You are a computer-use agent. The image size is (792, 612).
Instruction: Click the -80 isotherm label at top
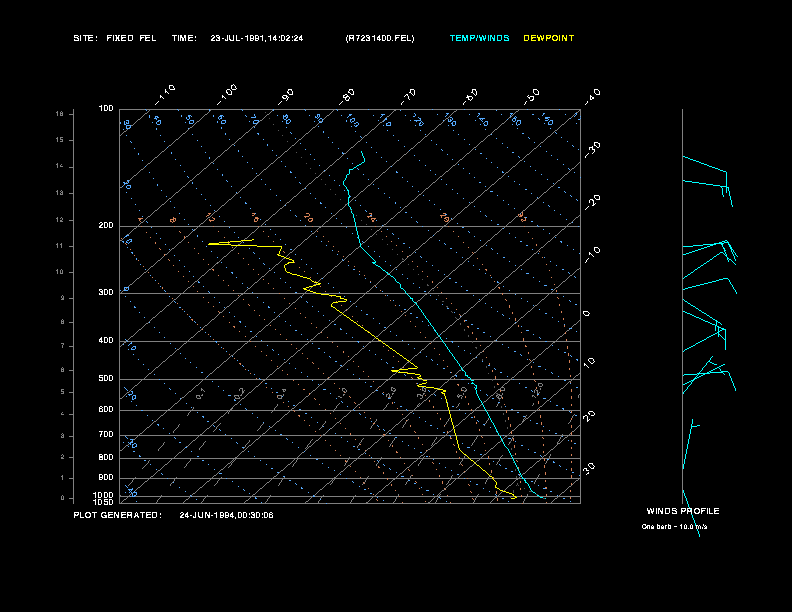(x=346, y=97)
